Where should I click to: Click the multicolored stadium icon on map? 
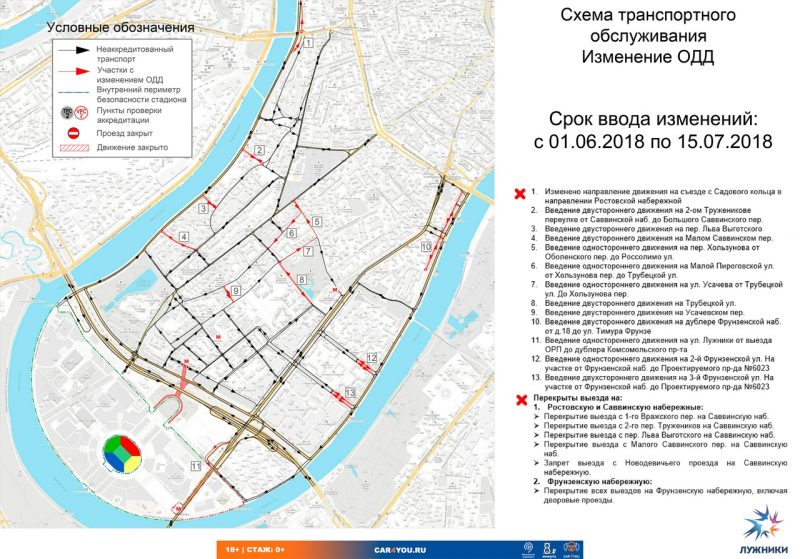pos(121,453)
